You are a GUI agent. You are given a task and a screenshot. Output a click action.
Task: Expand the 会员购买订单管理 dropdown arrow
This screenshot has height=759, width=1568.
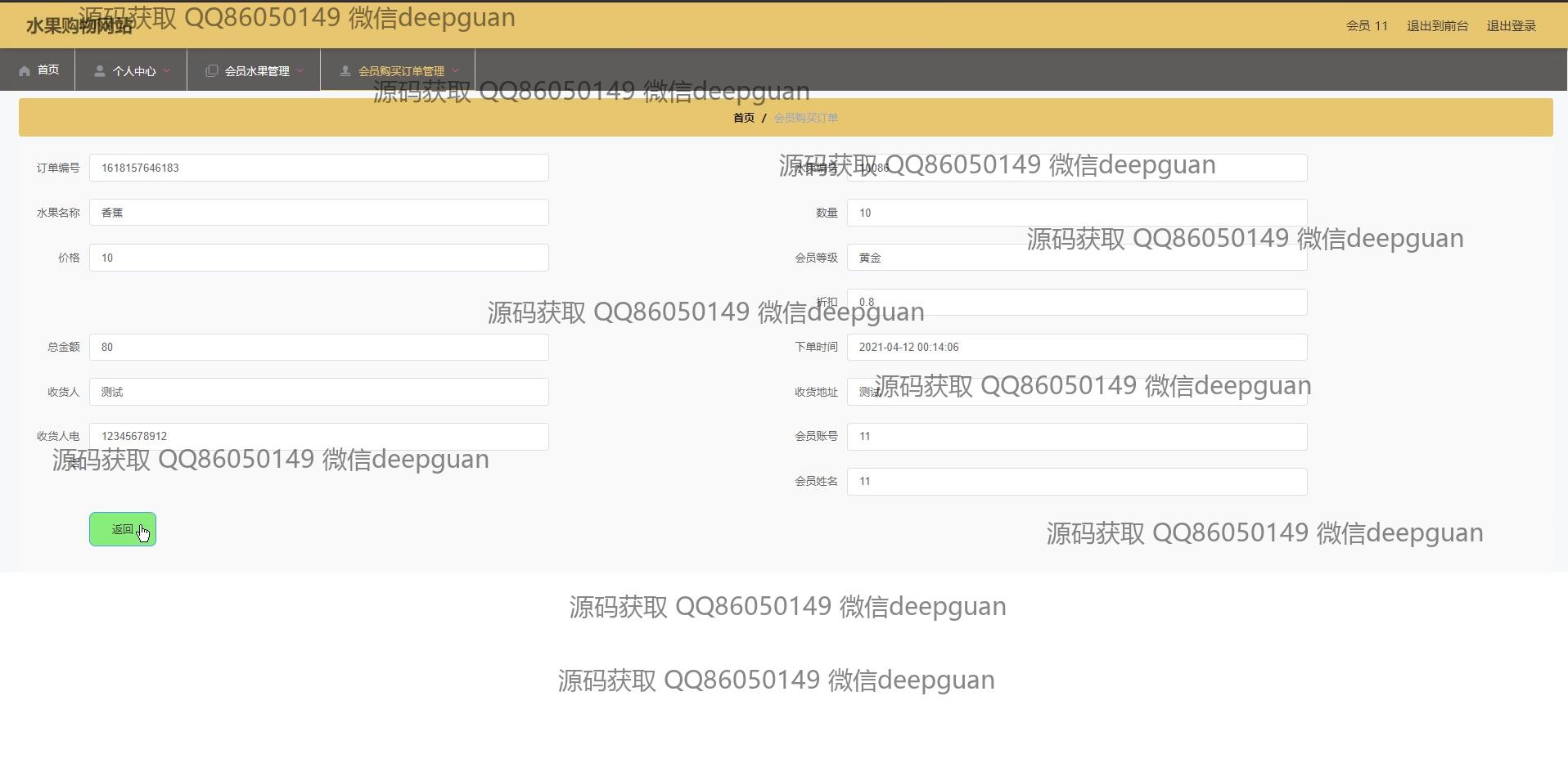coord(455,71)
